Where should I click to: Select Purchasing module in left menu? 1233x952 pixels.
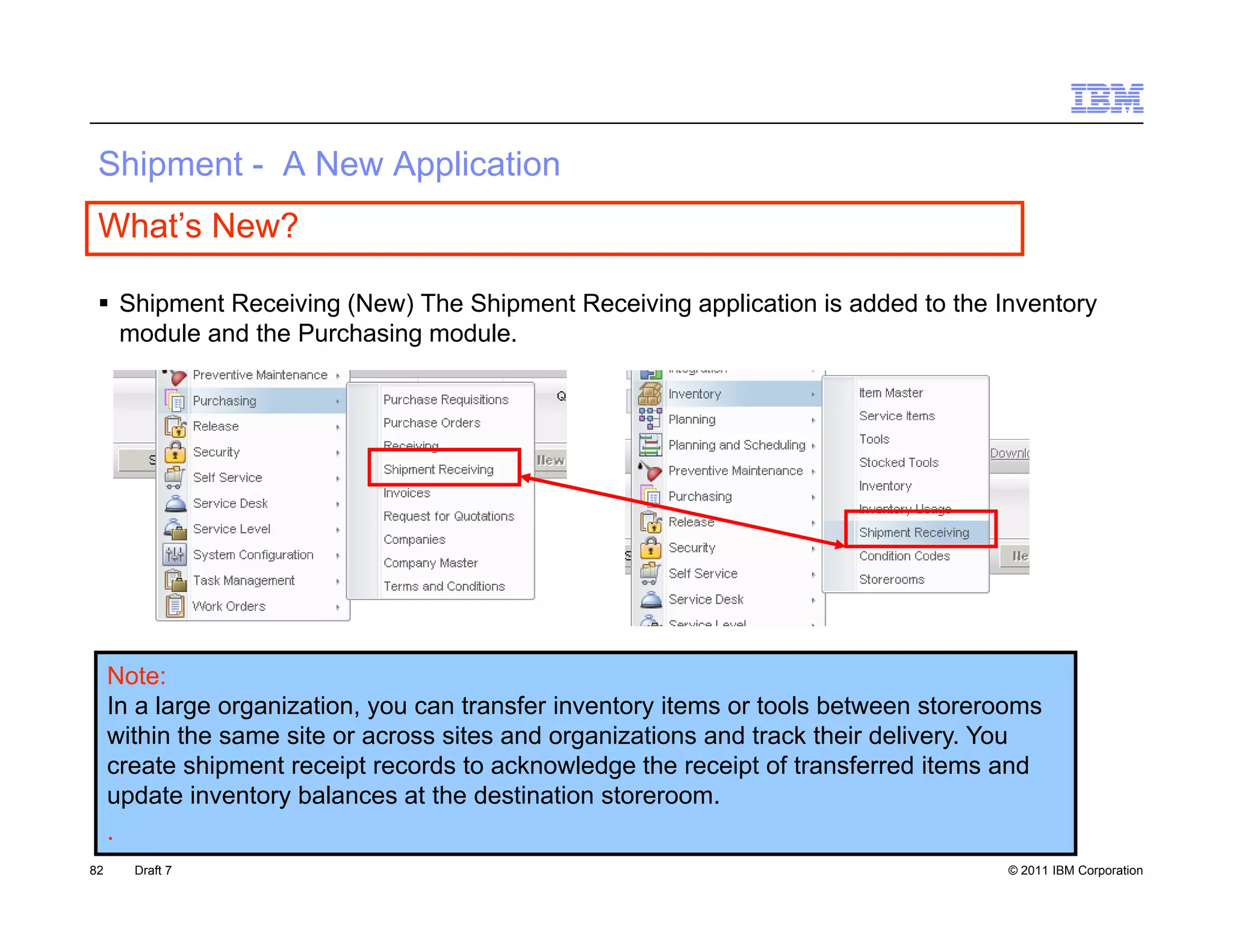tap(254, 401)
